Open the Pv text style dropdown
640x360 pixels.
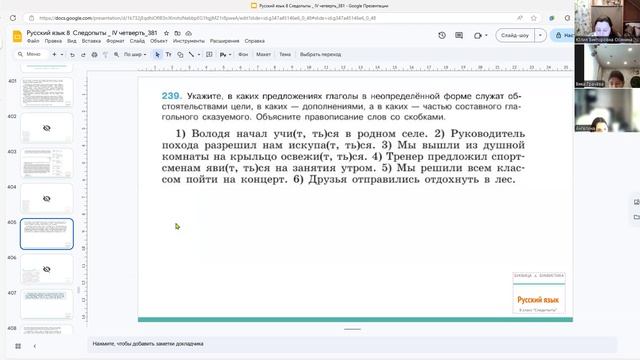pos(225,54)
